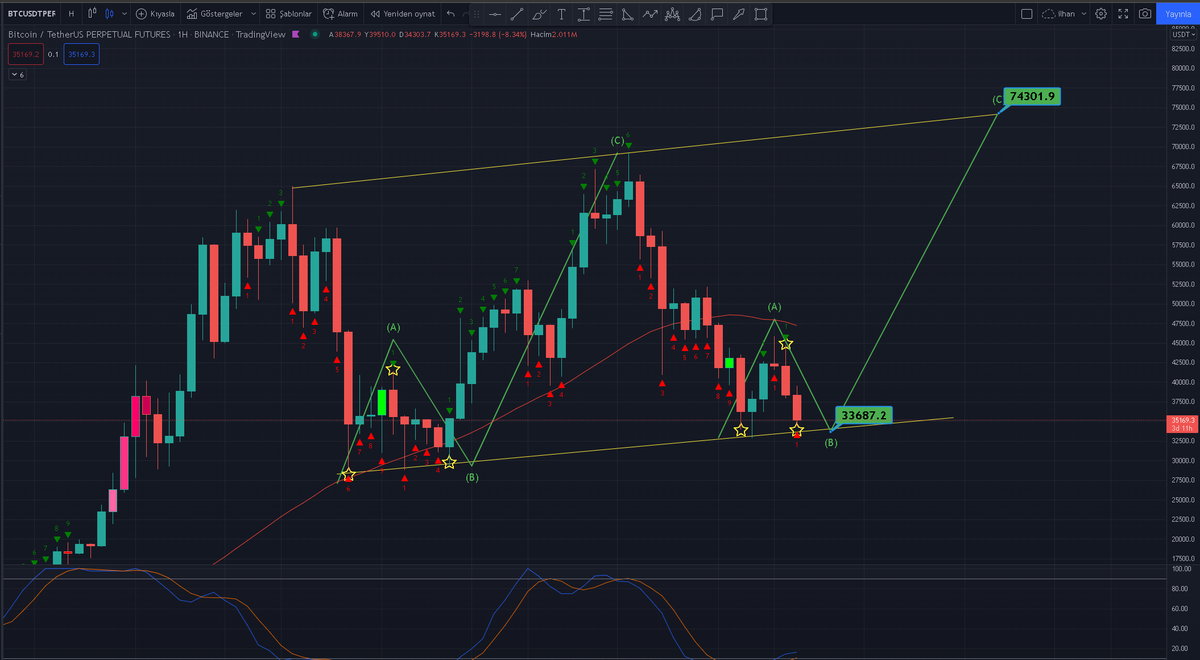Click the top (C) wave label
The height and width of the screenshot is (660, 1200).
click(618, 140)
